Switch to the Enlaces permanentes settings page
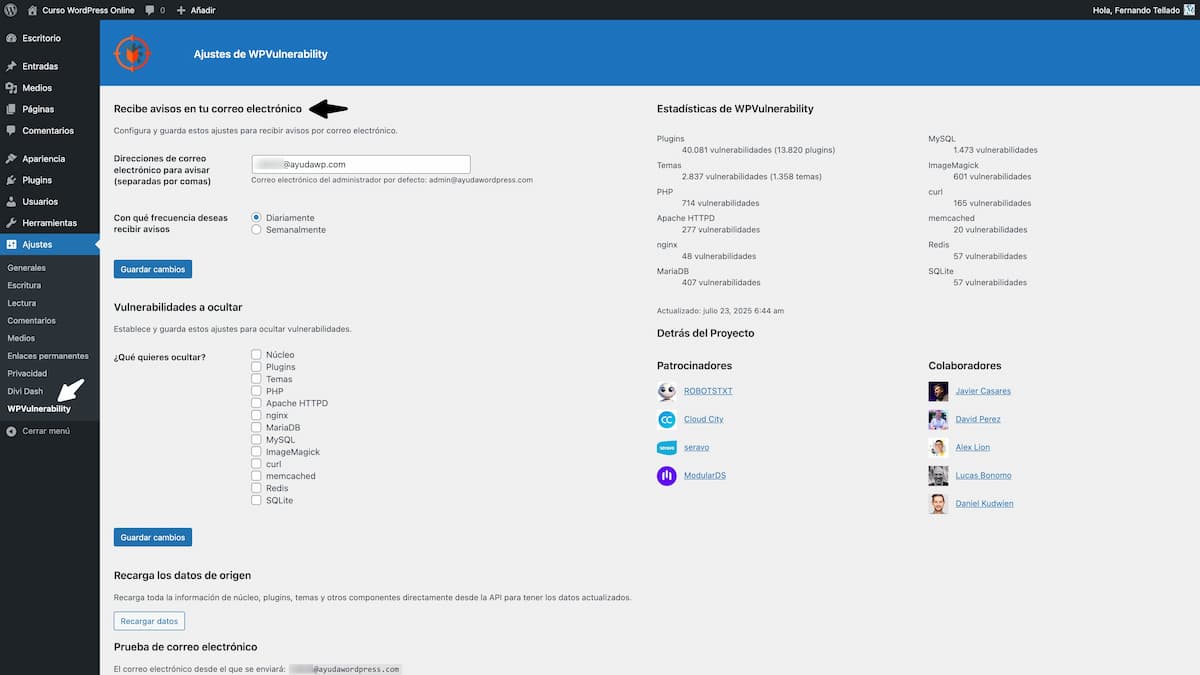This screenshot has height=675, width=1200. pos(48,355)
